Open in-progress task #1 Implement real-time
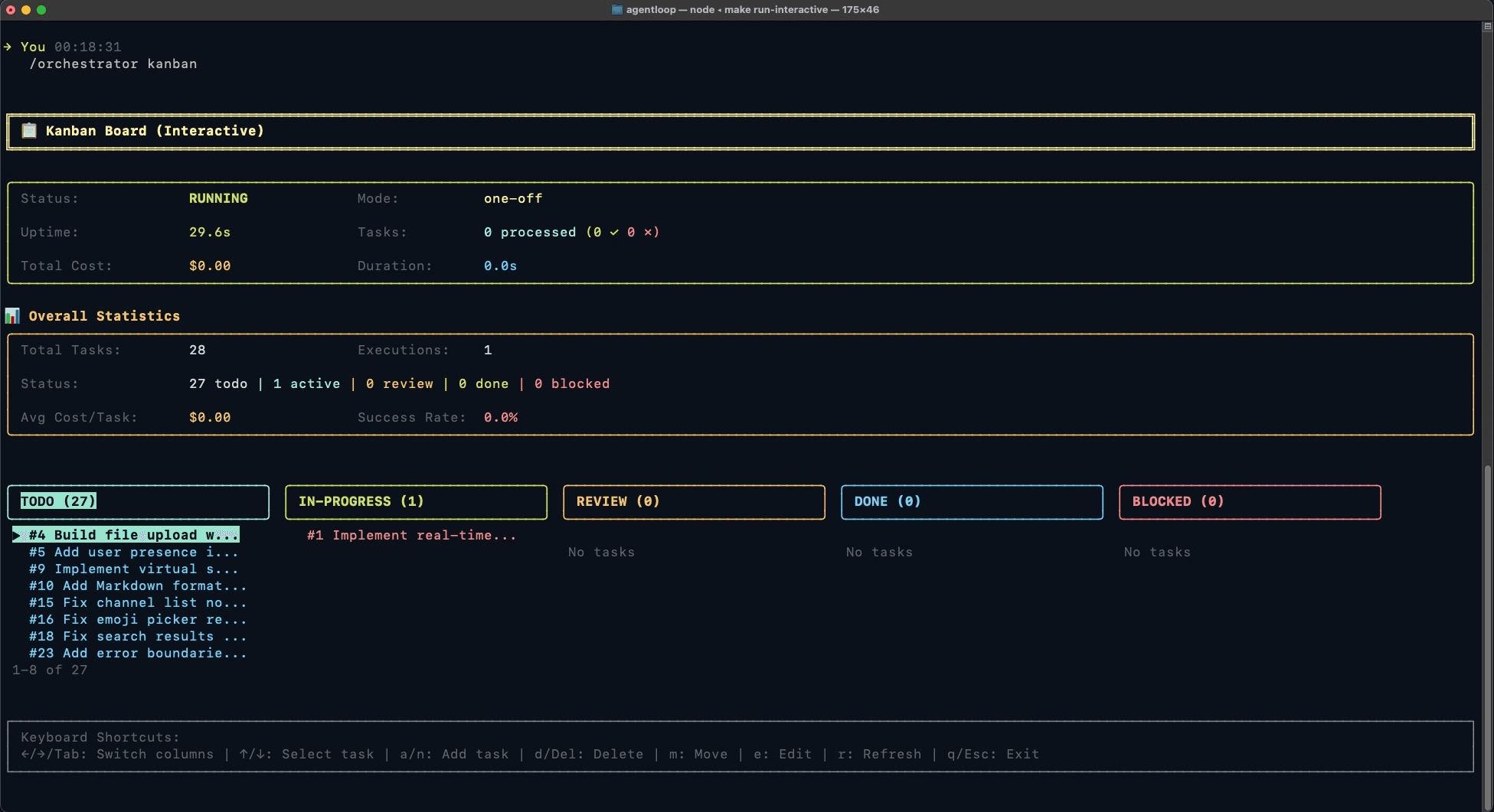The height and width of the screenshot is (812, 1494). coord(411,535)
